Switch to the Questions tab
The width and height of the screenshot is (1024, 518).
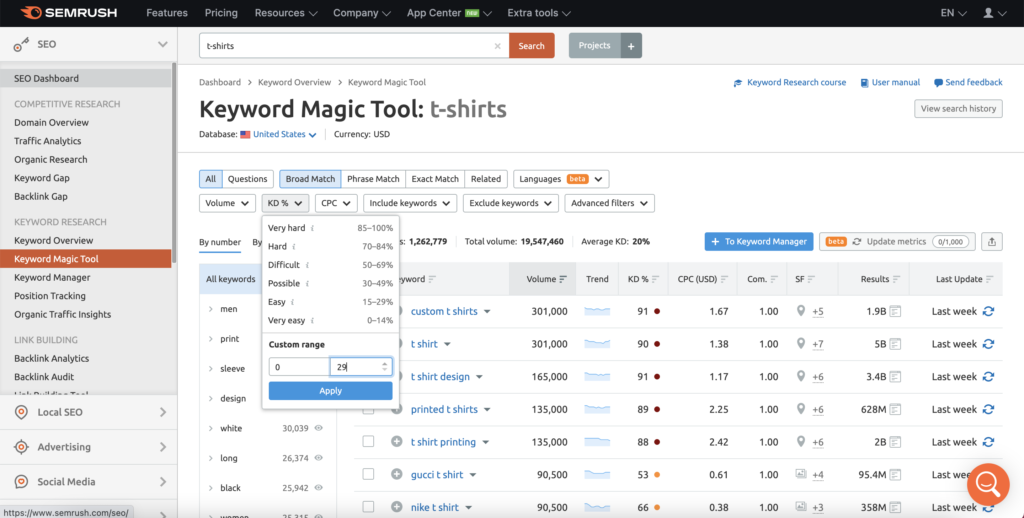pyautogui.click(x=248, y=179)
